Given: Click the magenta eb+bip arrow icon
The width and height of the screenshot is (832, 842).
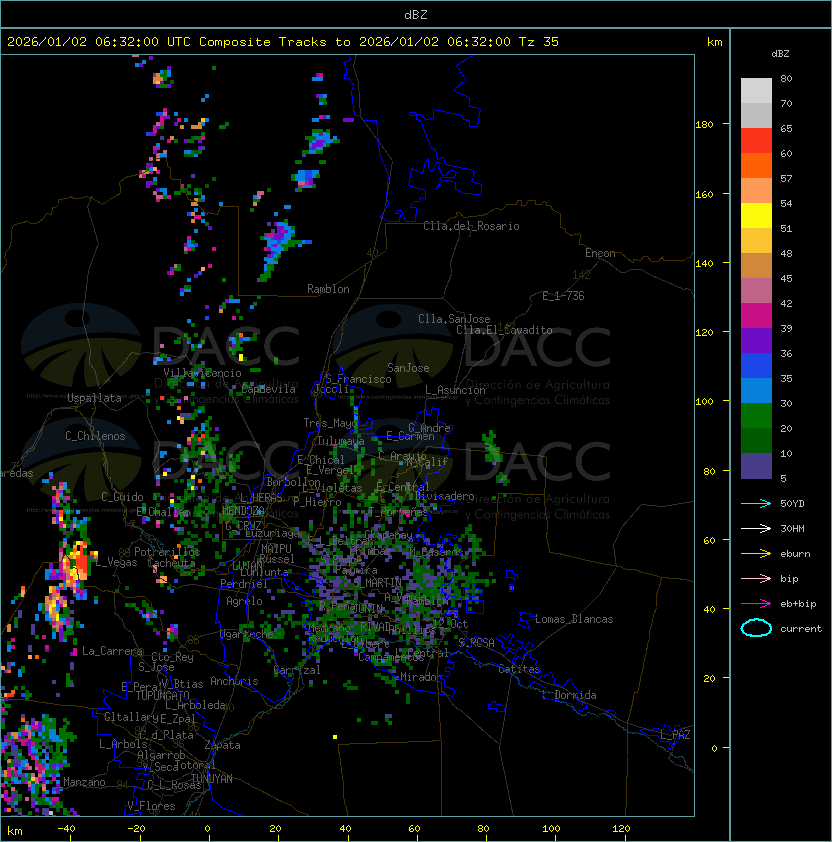Looking at the screenshot, I should point(756,604).
